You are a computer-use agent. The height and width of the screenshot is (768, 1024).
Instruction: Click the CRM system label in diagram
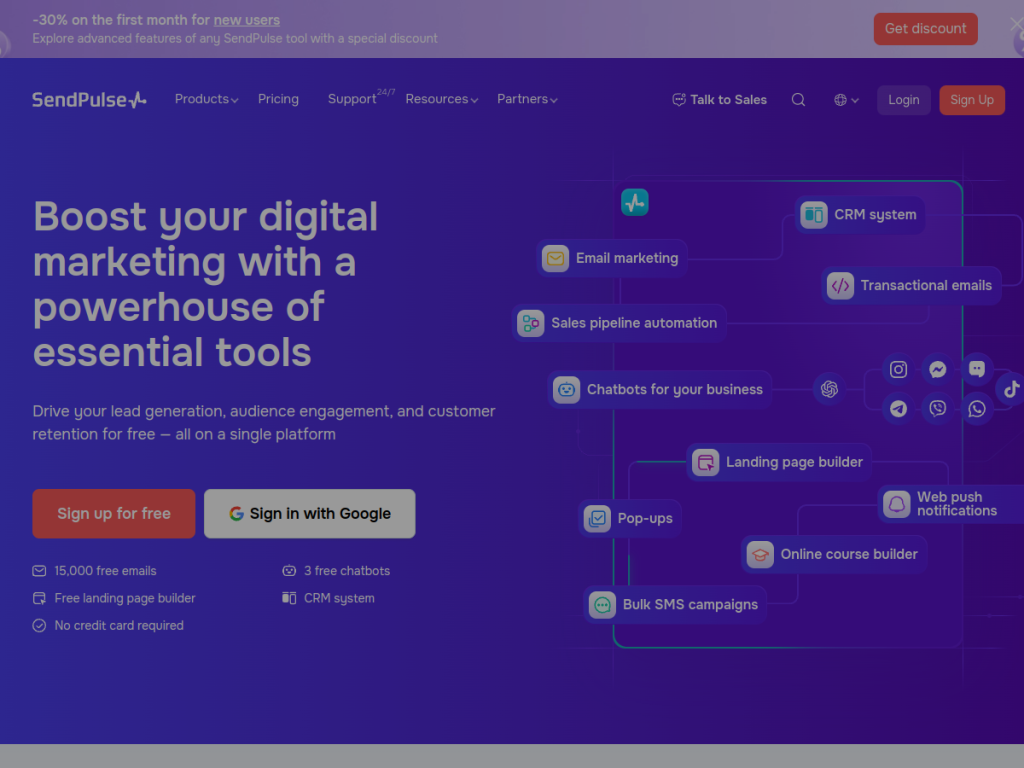coord(875,215)
